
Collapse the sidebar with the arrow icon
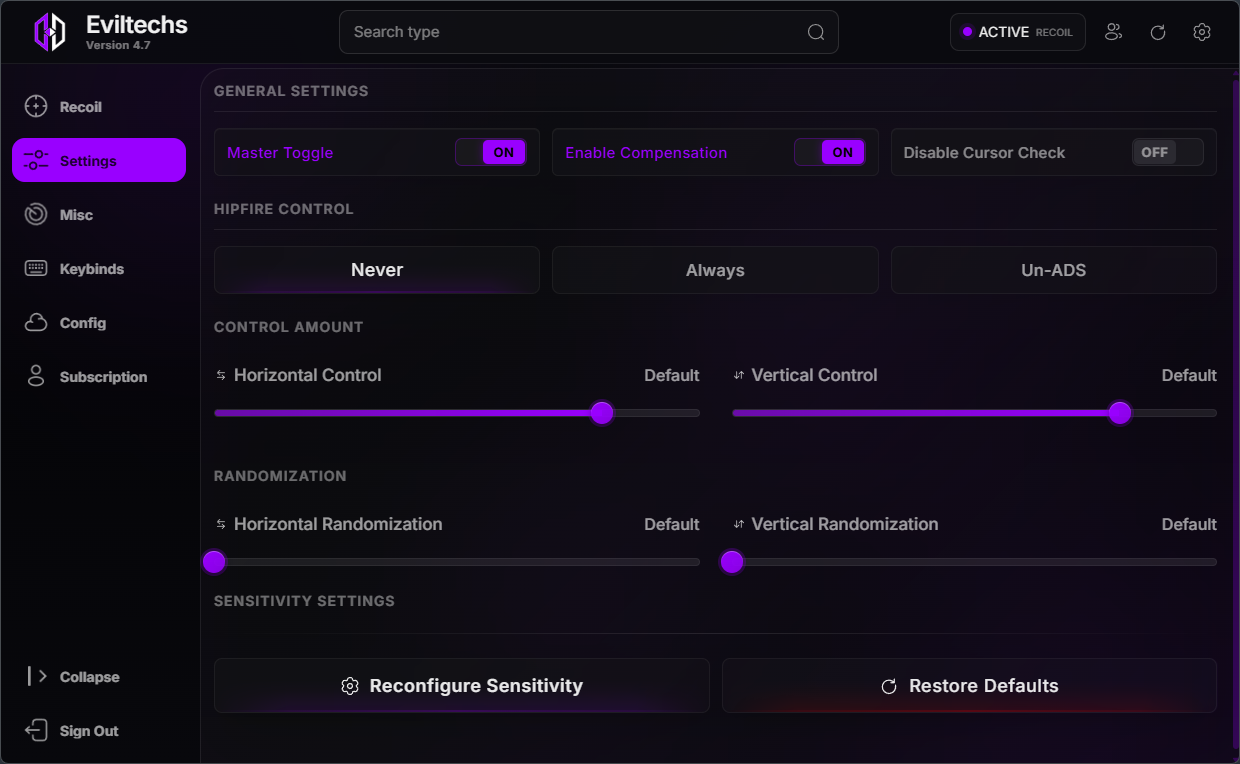[37, 677]
